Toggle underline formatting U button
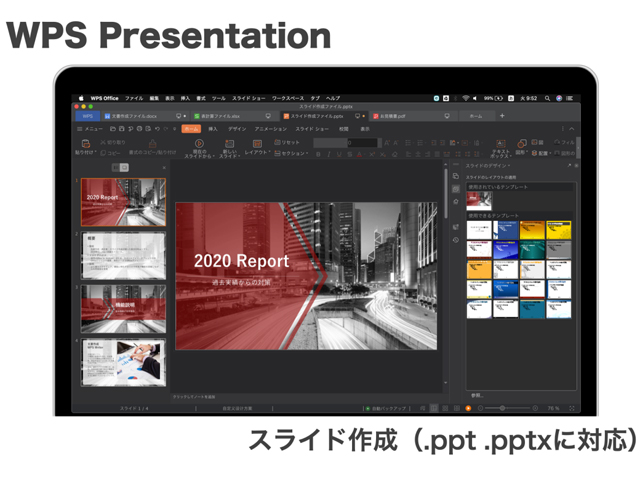The height and width of the screenshot is (480, 640). coord(339,154)
